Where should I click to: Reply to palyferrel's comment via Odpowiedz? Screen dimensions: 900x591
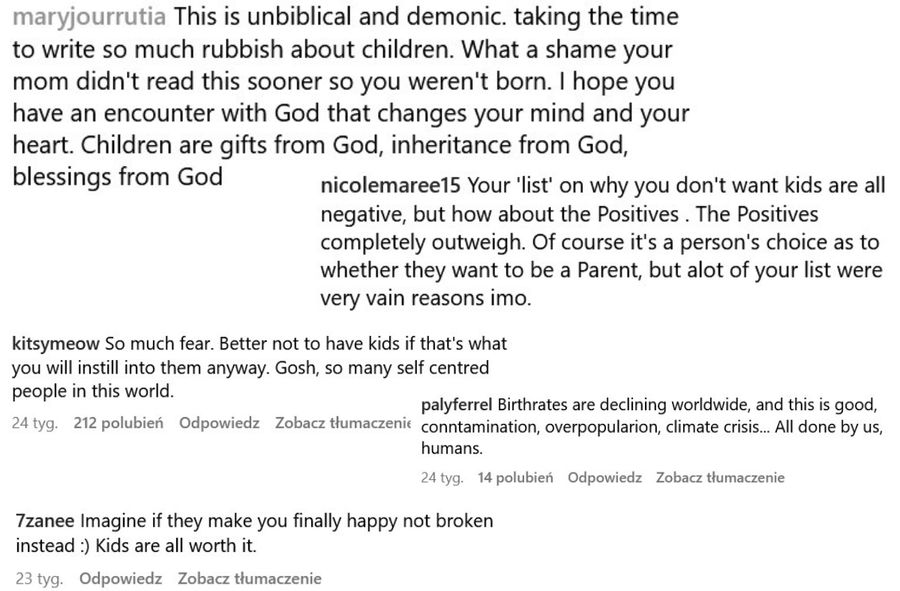[x=604, y=477]
